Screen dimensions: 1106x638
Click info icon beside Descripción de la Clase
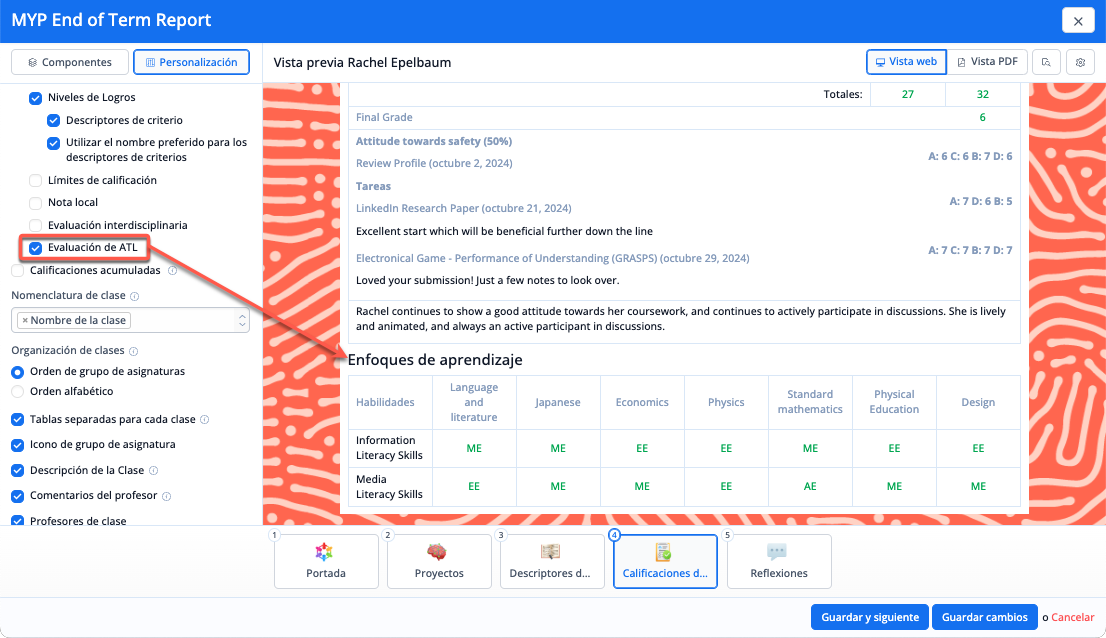[x=153, y=471]
